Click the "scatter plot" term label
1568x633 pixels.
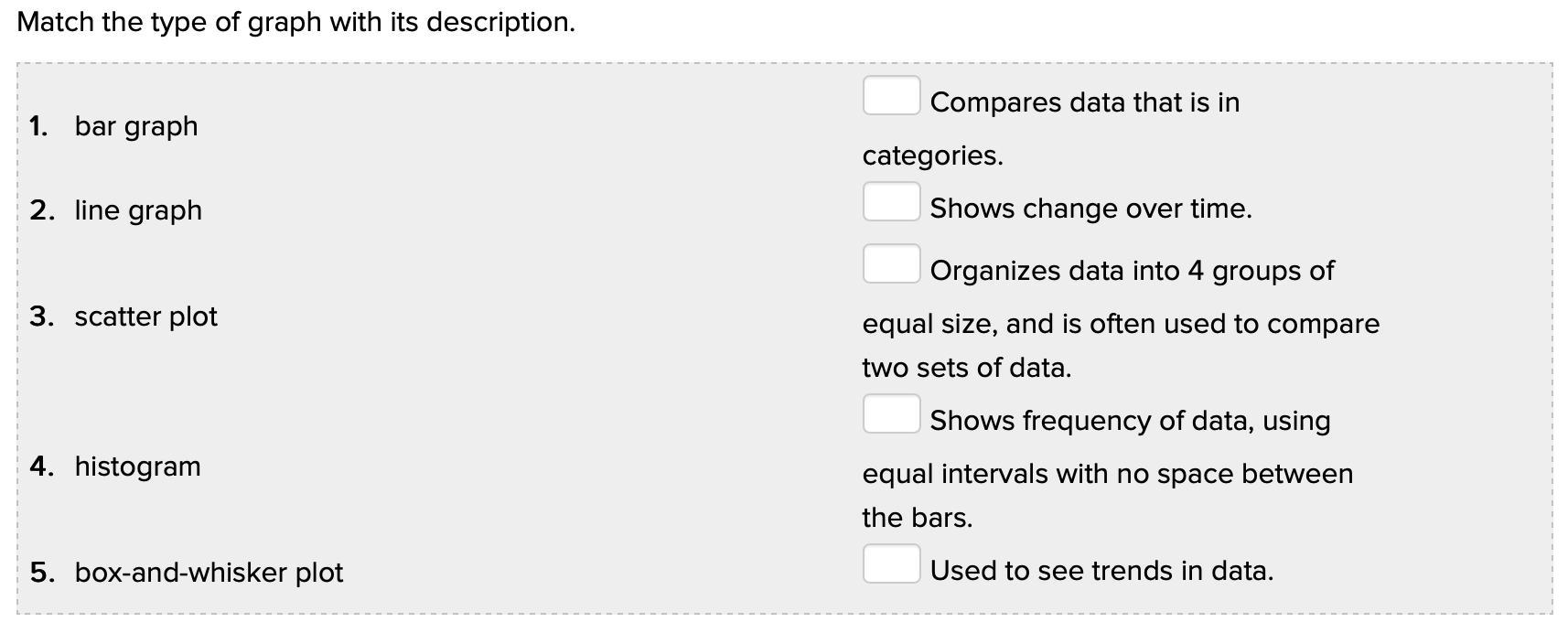click(x=146, y=316)
